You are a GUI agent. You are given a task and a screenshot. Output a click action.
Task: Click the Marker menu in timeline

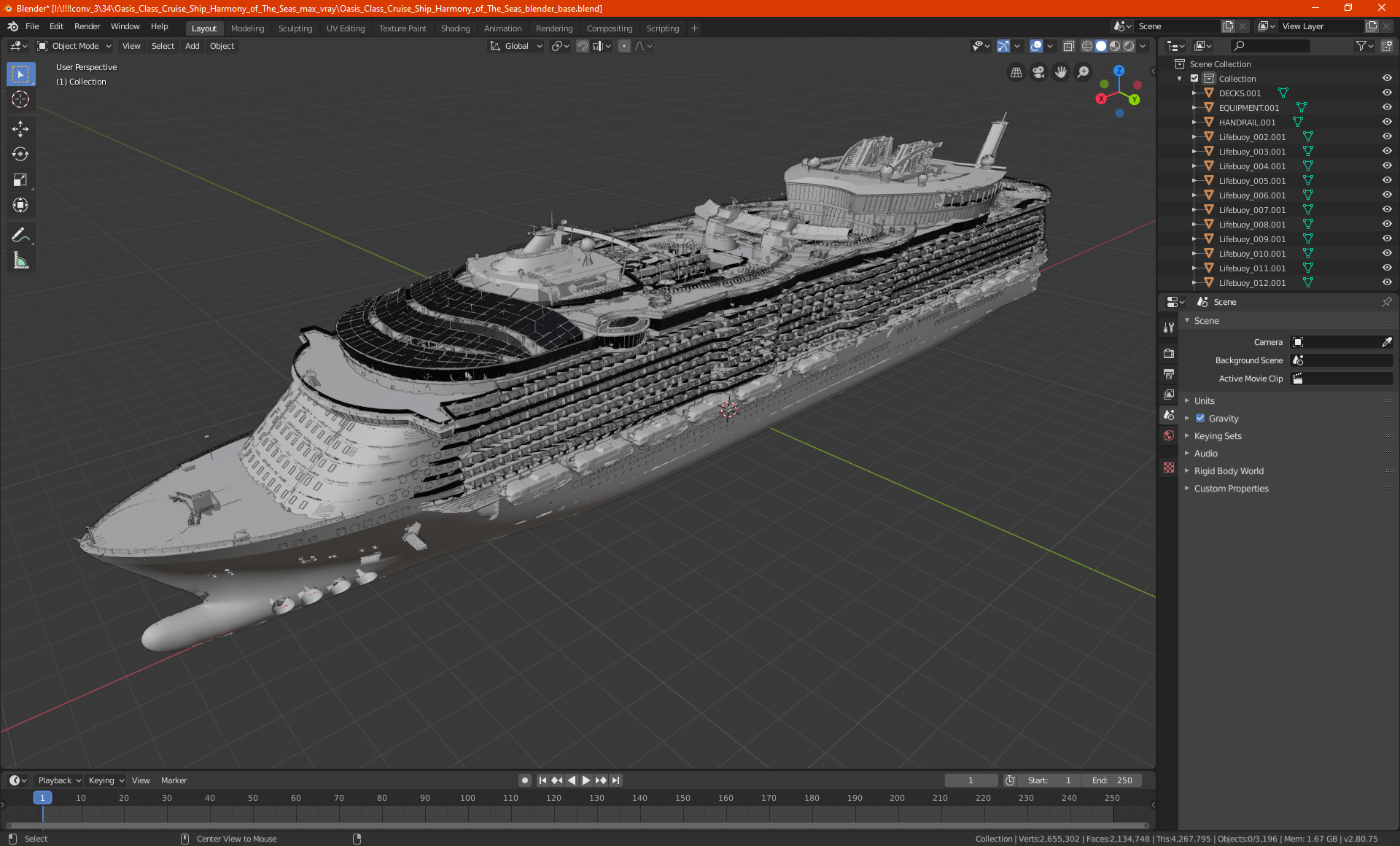pyautogui.click(x=174, y=780)
